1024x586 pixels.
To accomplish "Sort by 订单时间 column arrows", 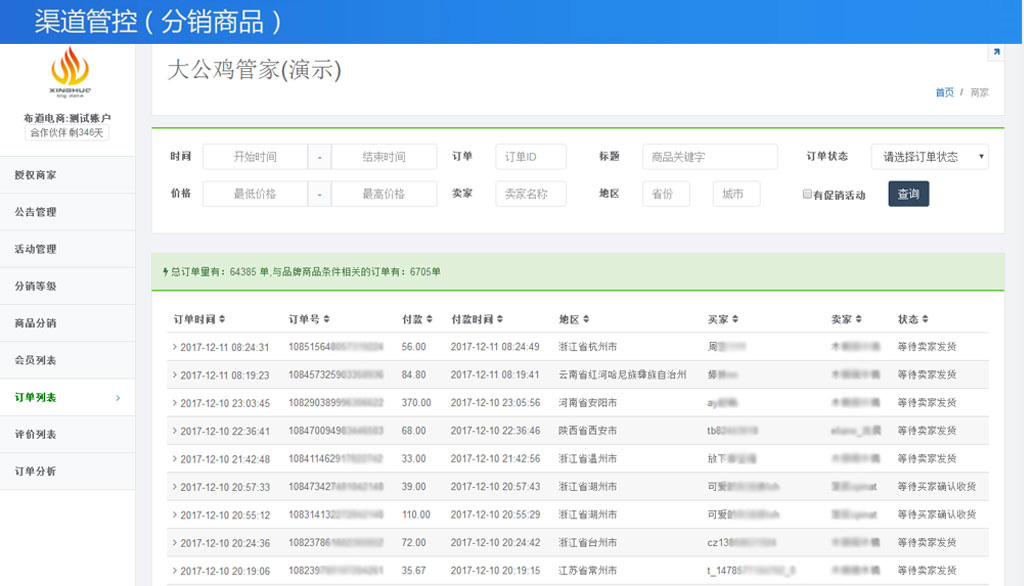I will 222,319.
